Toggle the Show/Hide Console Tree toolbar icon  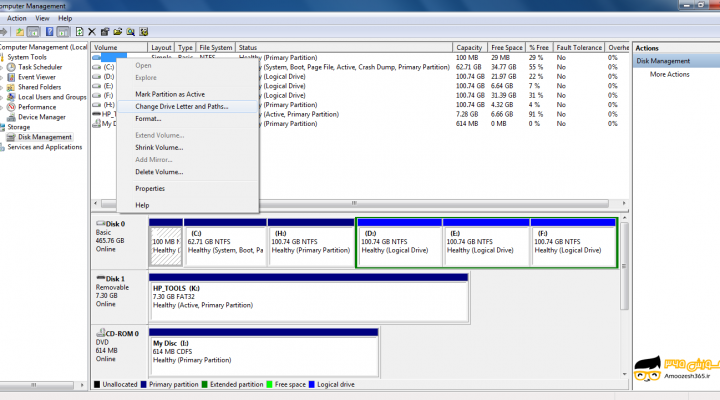33,32
